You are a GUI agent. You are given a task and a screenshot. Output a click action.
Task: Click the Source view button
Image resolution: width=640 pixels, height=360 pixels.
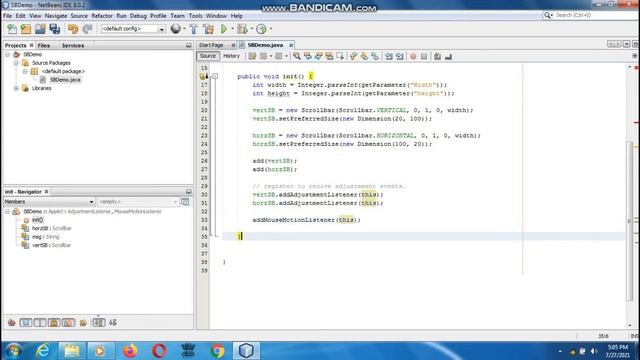(x=208, y=56)
